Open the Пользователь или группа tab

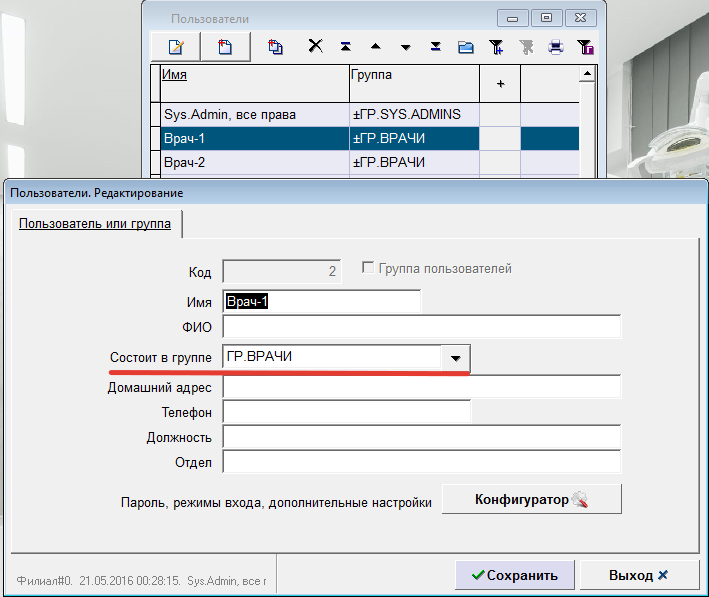coord(95,223)
